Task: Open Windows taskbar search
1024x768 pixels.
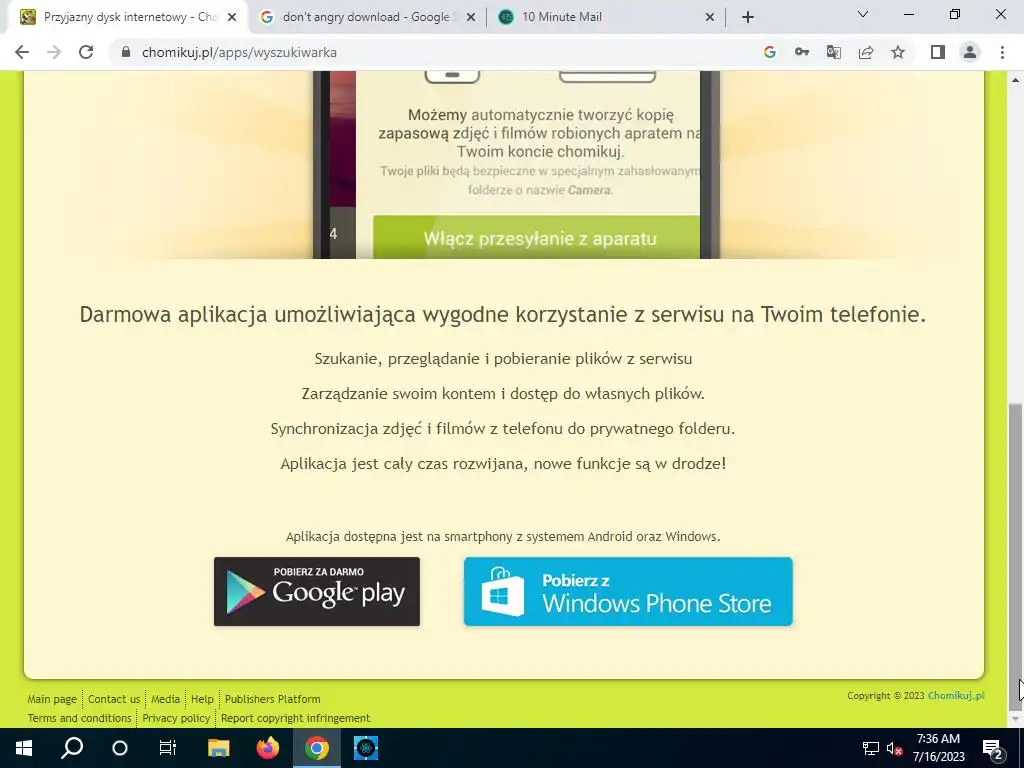Action: [72, 748]
